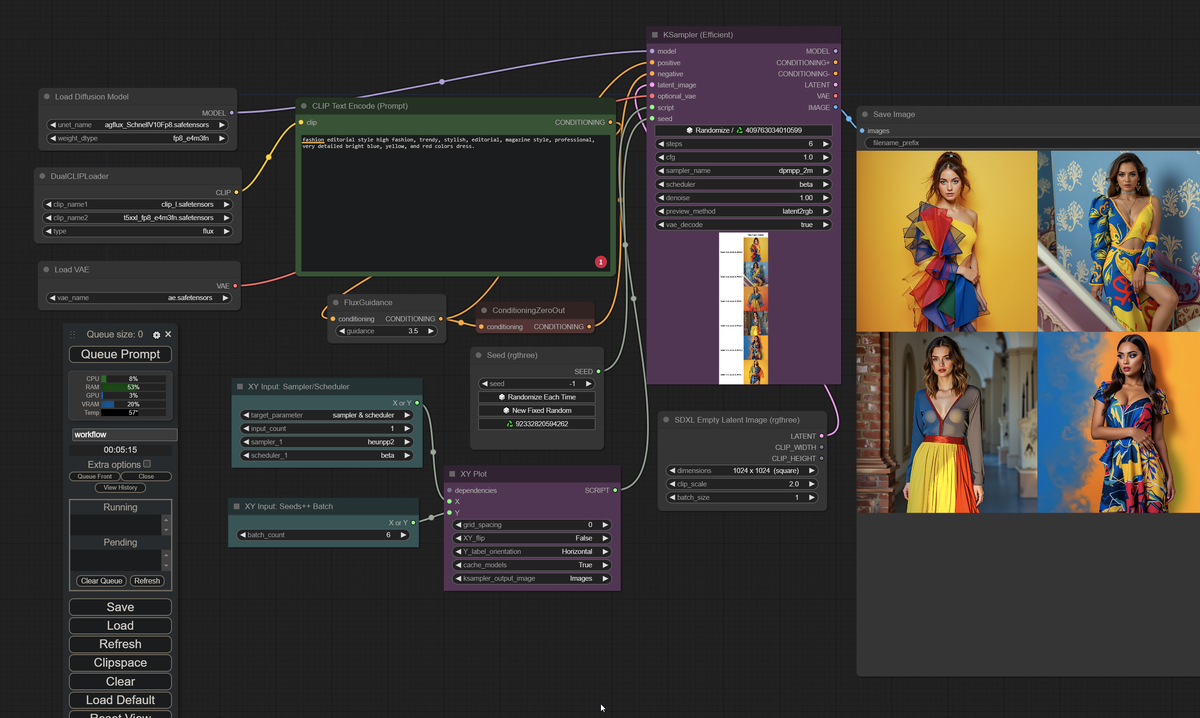Open the vae_name dropdown
1200x718 pixels.
click(x=137, y=298)
